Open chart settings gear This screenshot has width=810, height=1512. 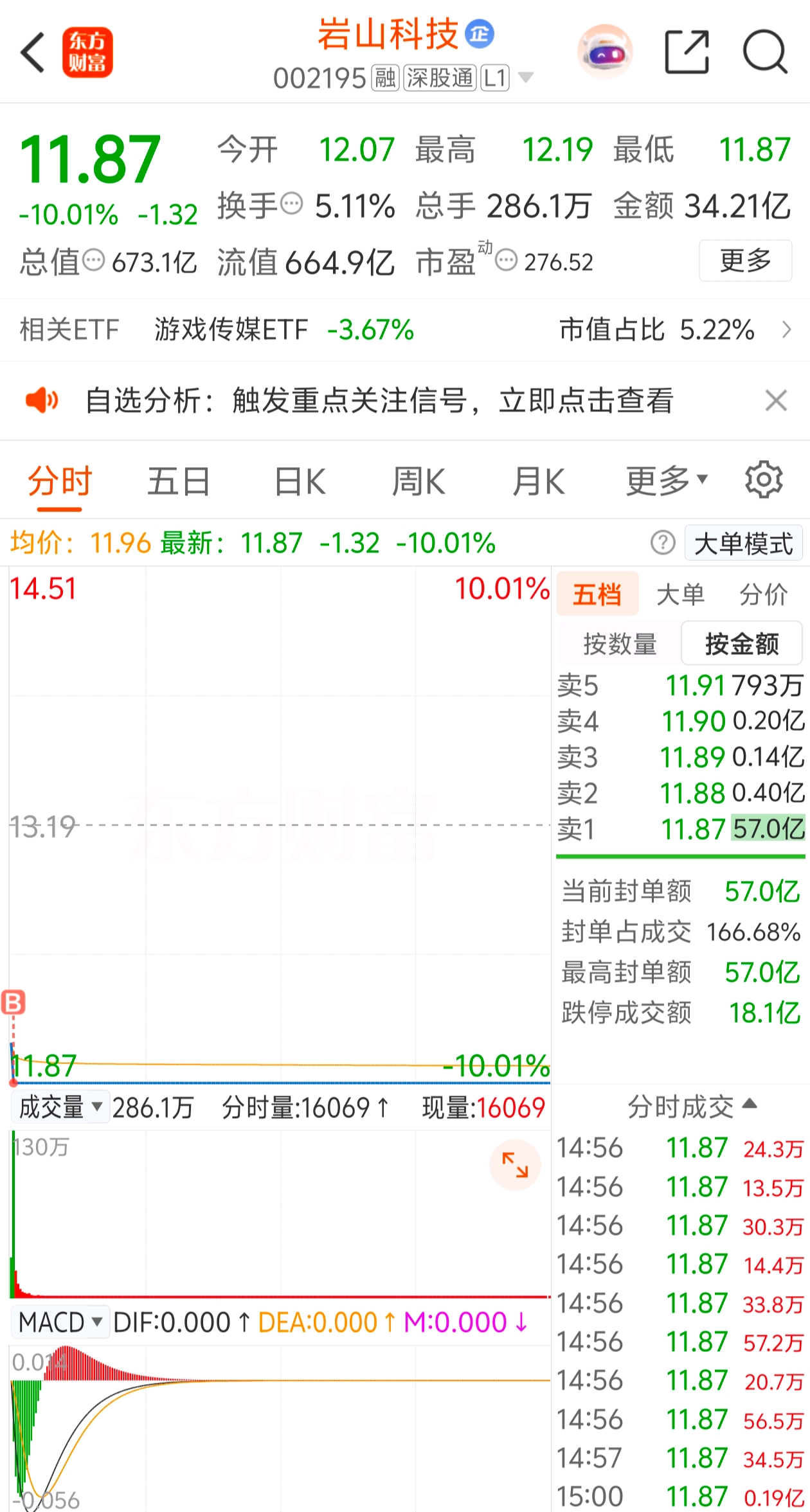click(764, 479)
